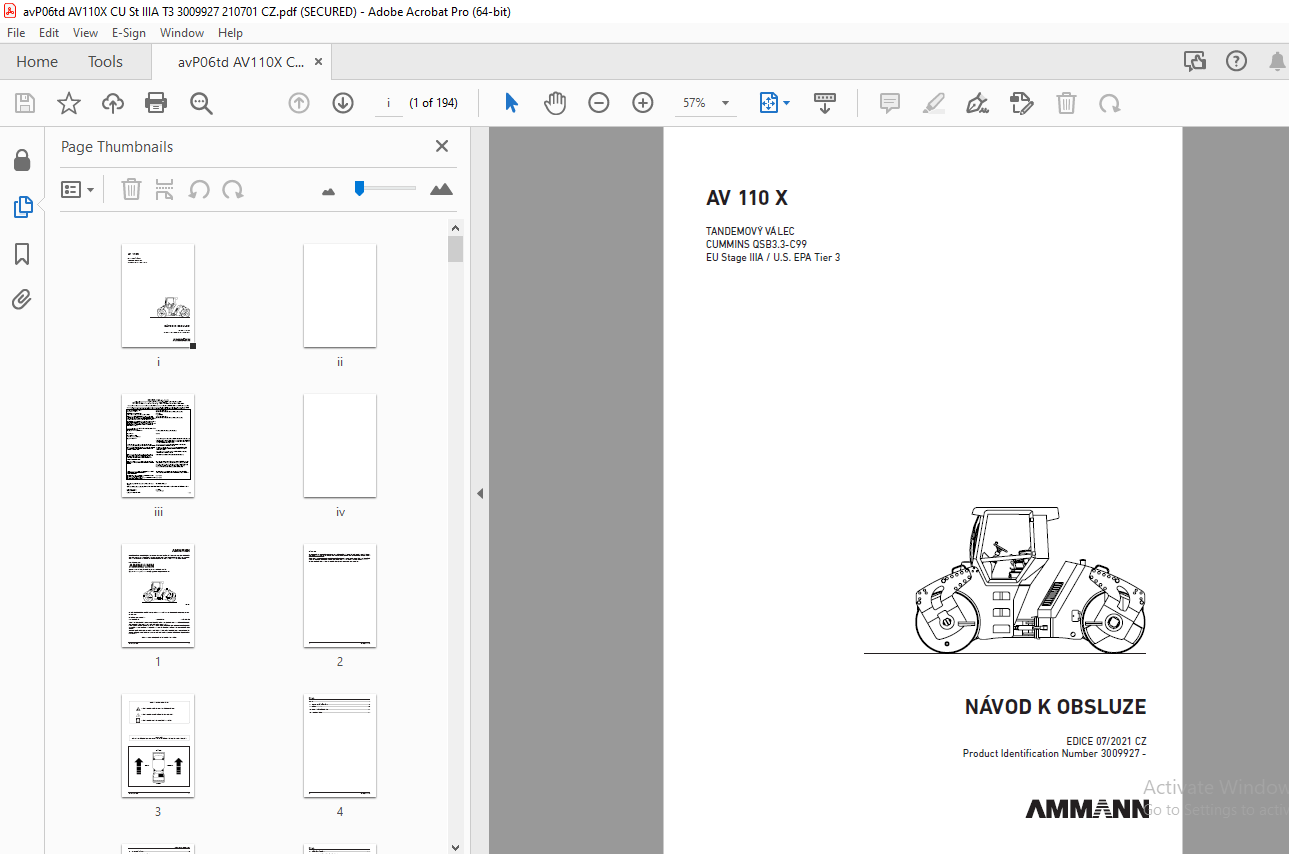Open the Edit menu
This screenshot has height=854, width=1289.
(49, 33)
